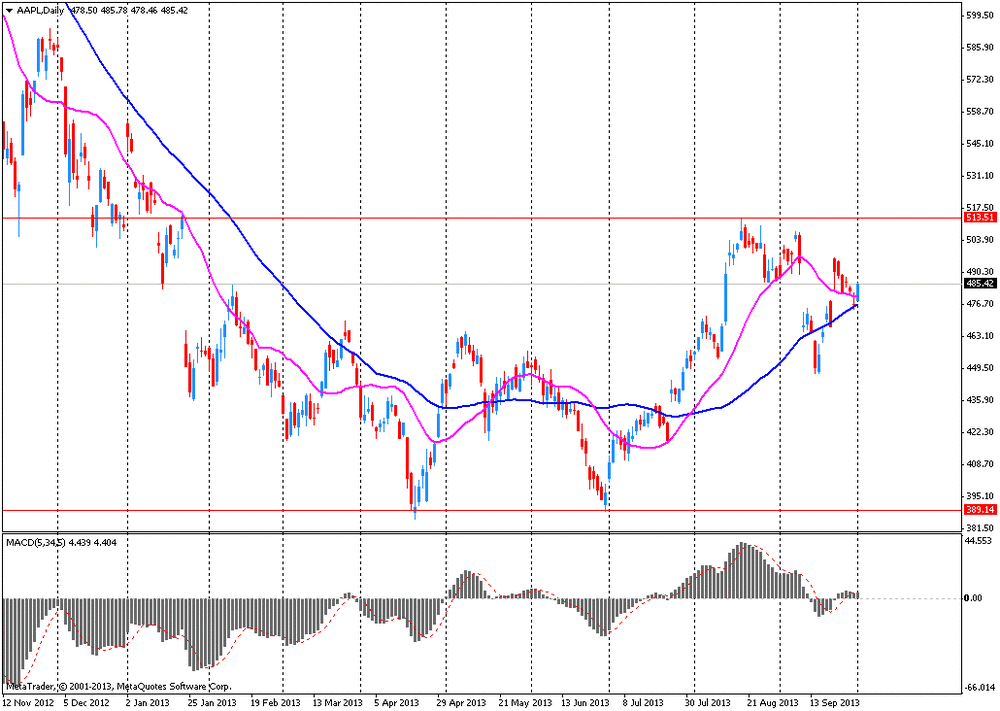The width and height of the screenshot is (1000, 711).
Task: Click the 5 Apr 2013 date label
Action: pos(397,703)
